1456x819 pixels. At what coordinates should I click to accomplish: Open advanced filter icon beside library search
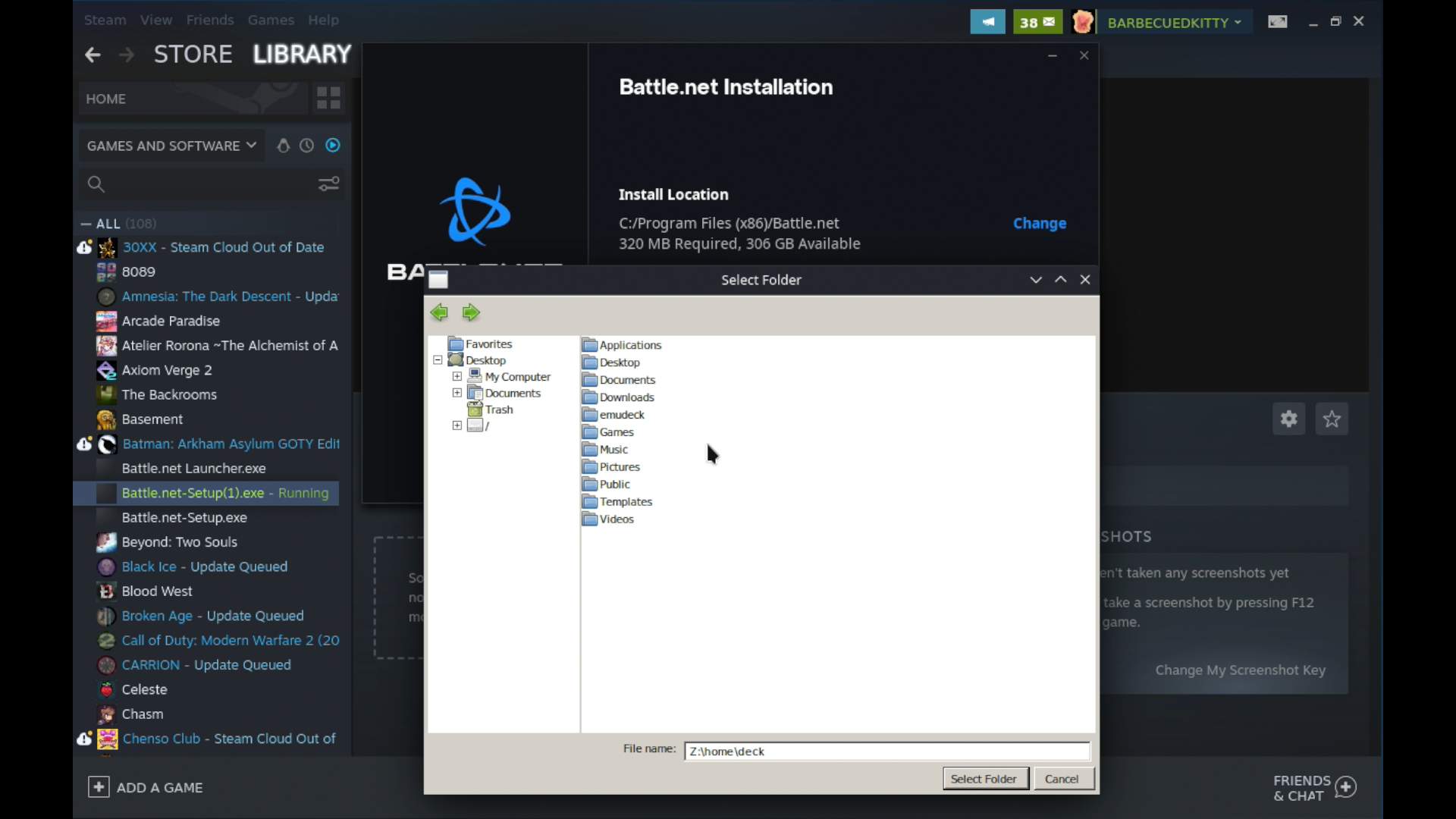tap(328, 184)
